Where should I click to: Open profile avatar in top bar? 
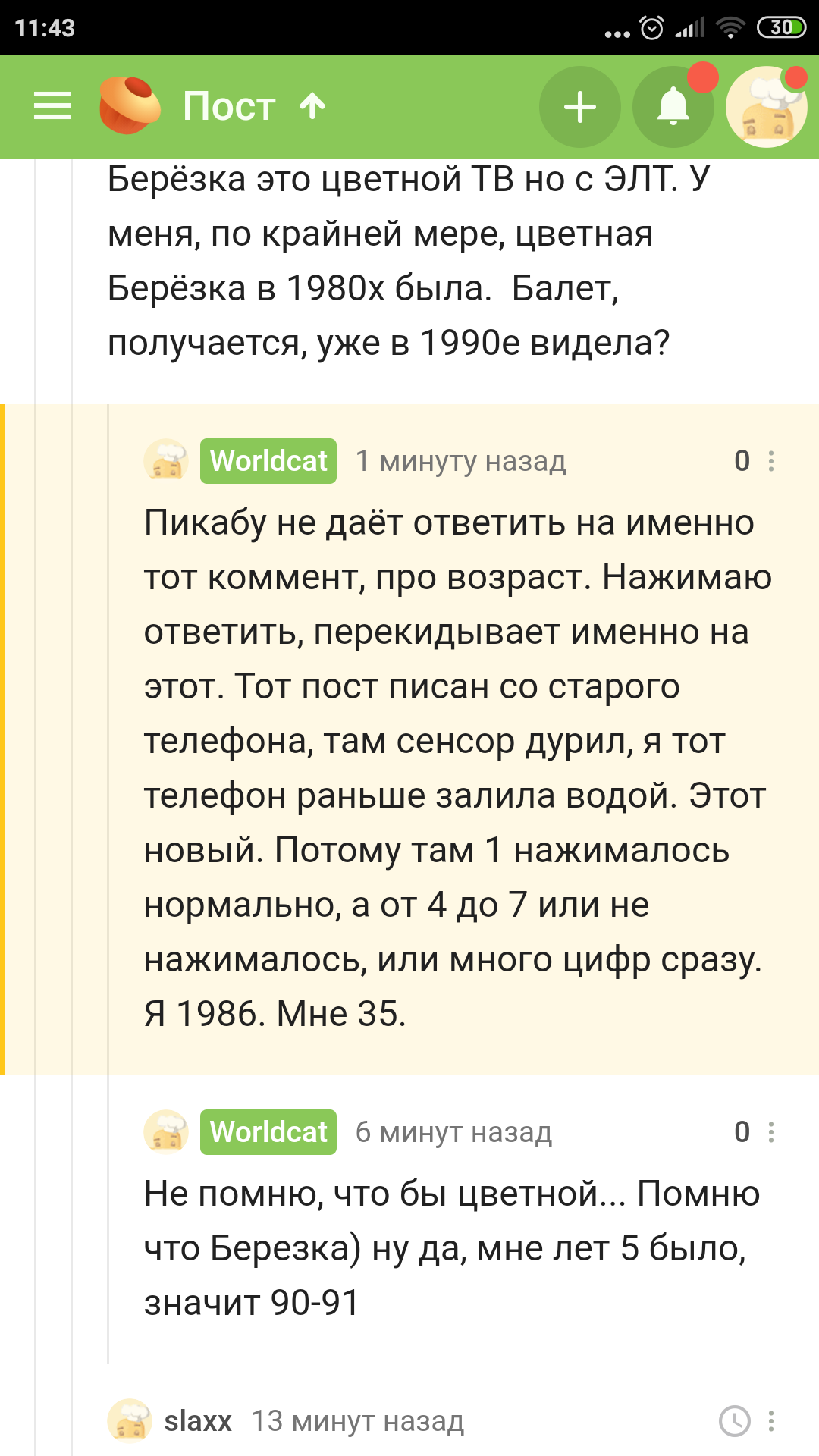coord(766,107)
